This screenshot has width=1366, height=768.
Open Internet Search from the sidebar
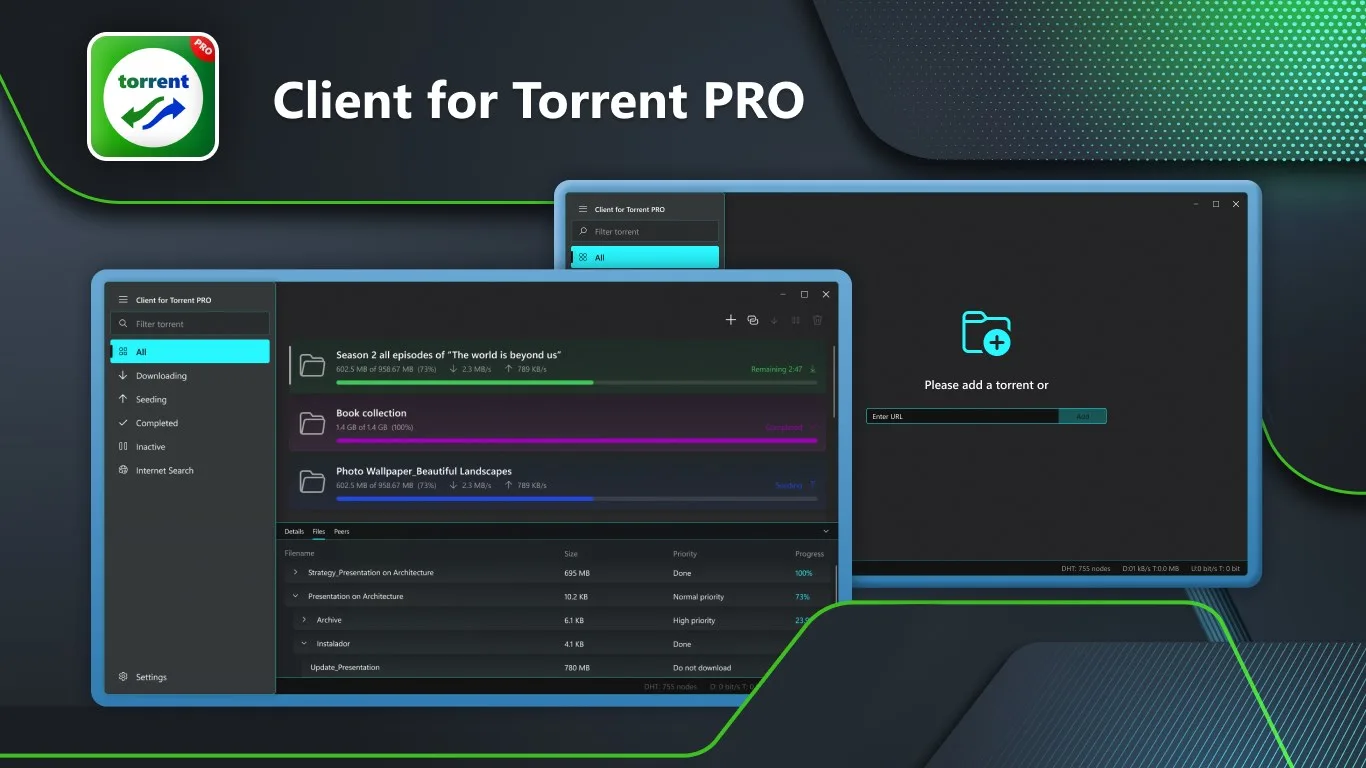tap(190, 470)
